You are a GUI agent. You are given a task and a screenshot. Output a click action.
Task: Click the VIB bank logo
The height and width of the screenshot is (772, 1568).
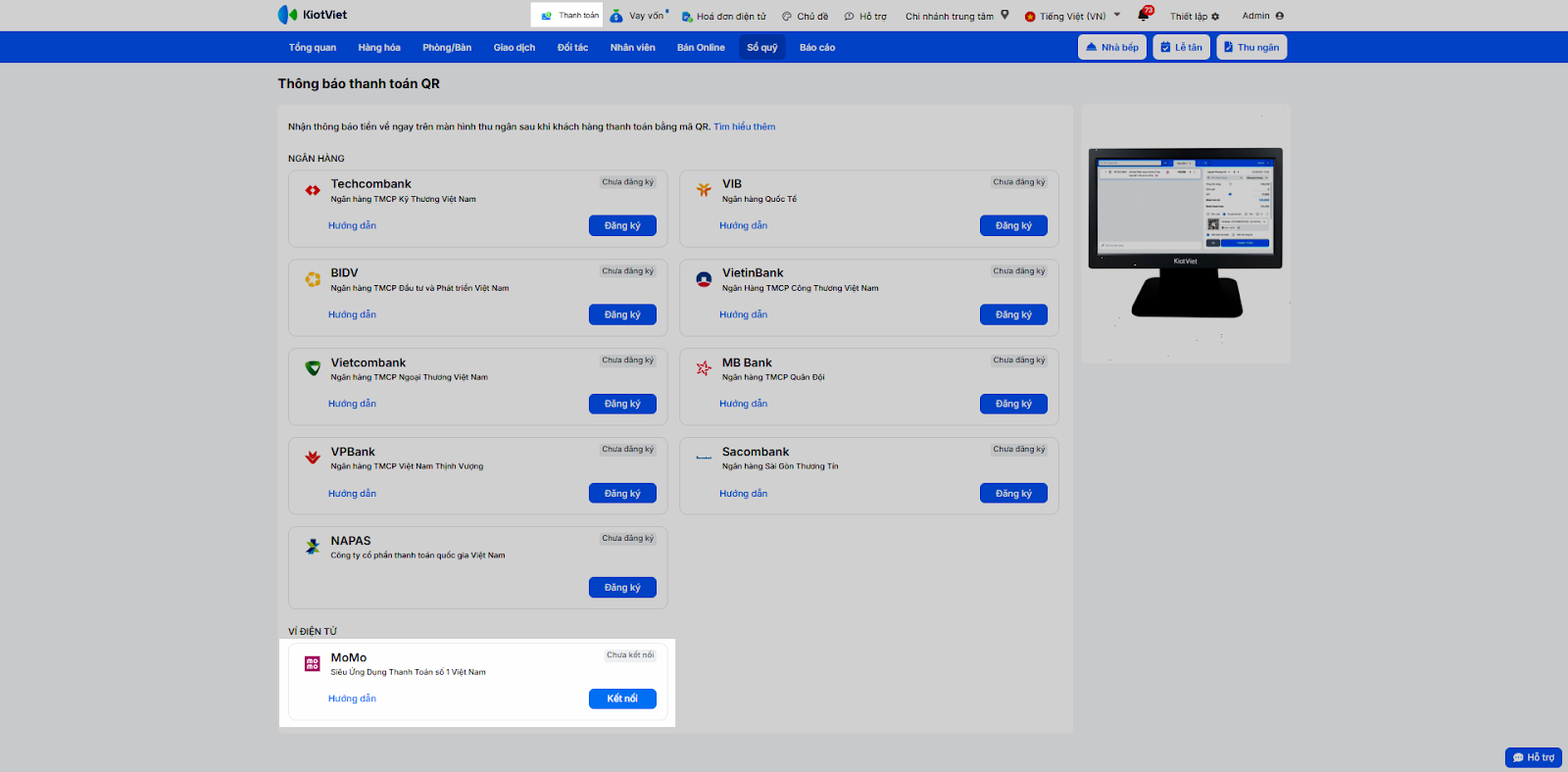704,190
